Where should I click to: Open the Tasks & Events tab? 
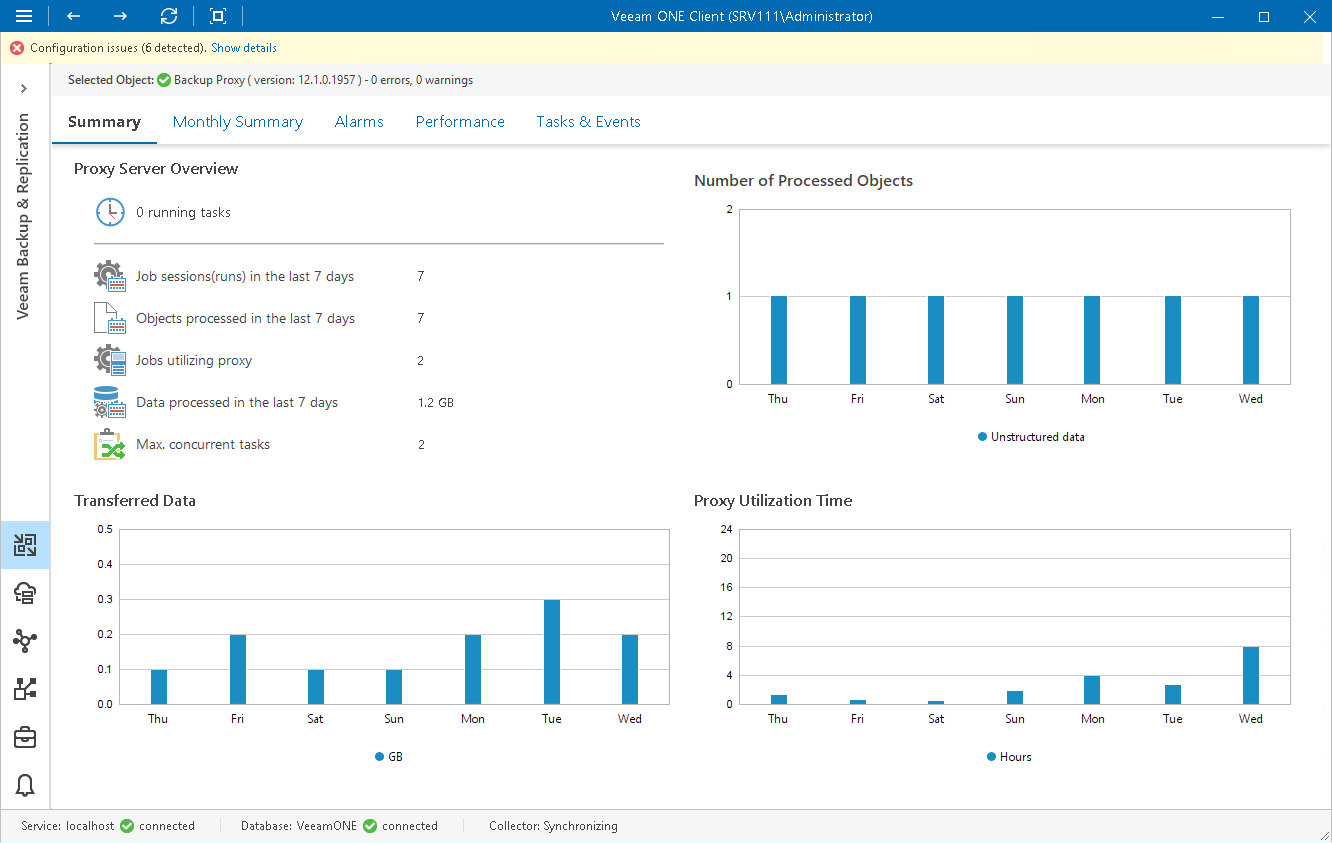point(588,121)
